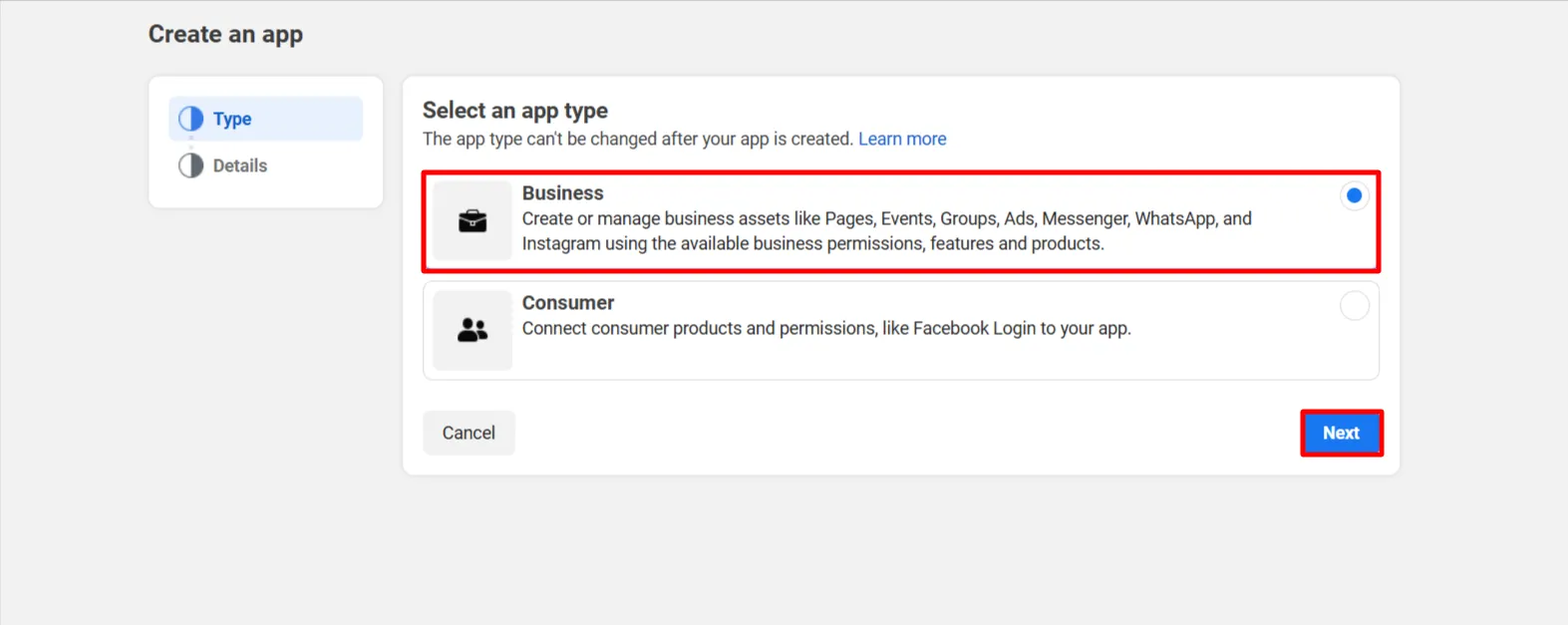This screenshot has height=625, width=1568.
Task: Click the Consumer description about Facebook Login
Action: 826,328
